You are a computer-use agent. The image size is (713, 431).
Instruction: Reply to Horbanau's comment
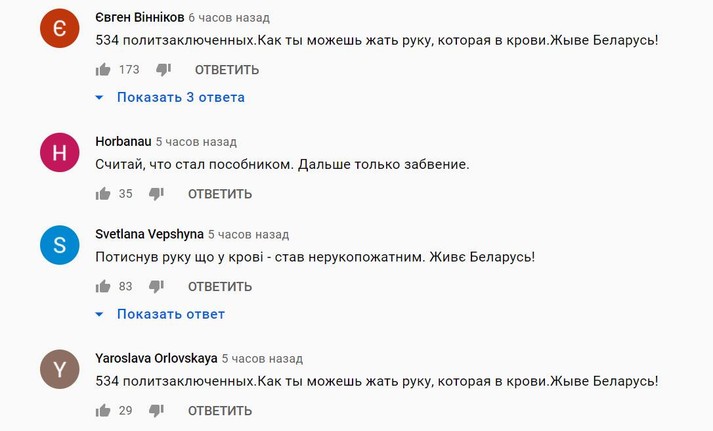220,194
